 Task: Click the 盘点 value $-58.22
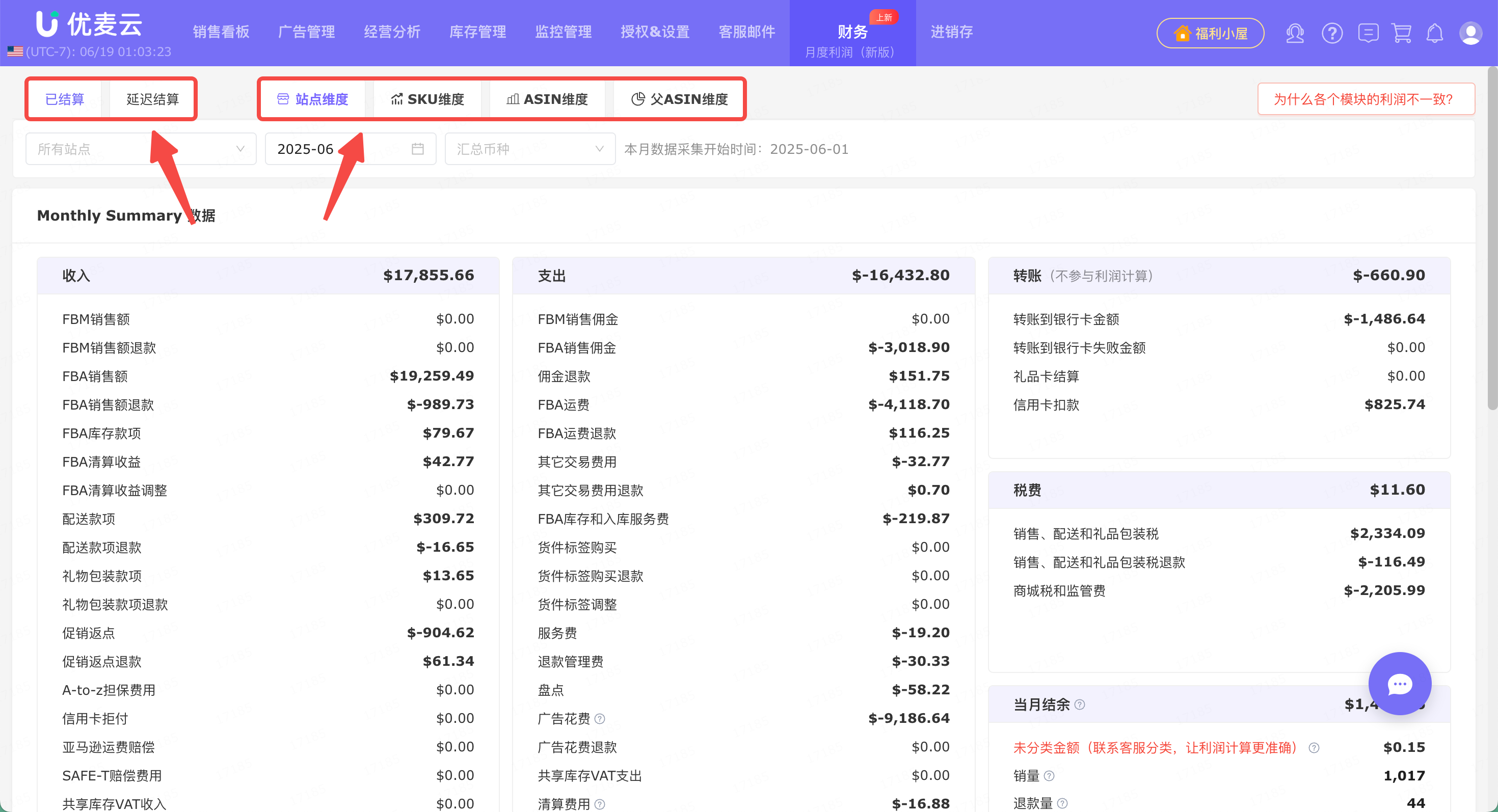click(921, 690)
